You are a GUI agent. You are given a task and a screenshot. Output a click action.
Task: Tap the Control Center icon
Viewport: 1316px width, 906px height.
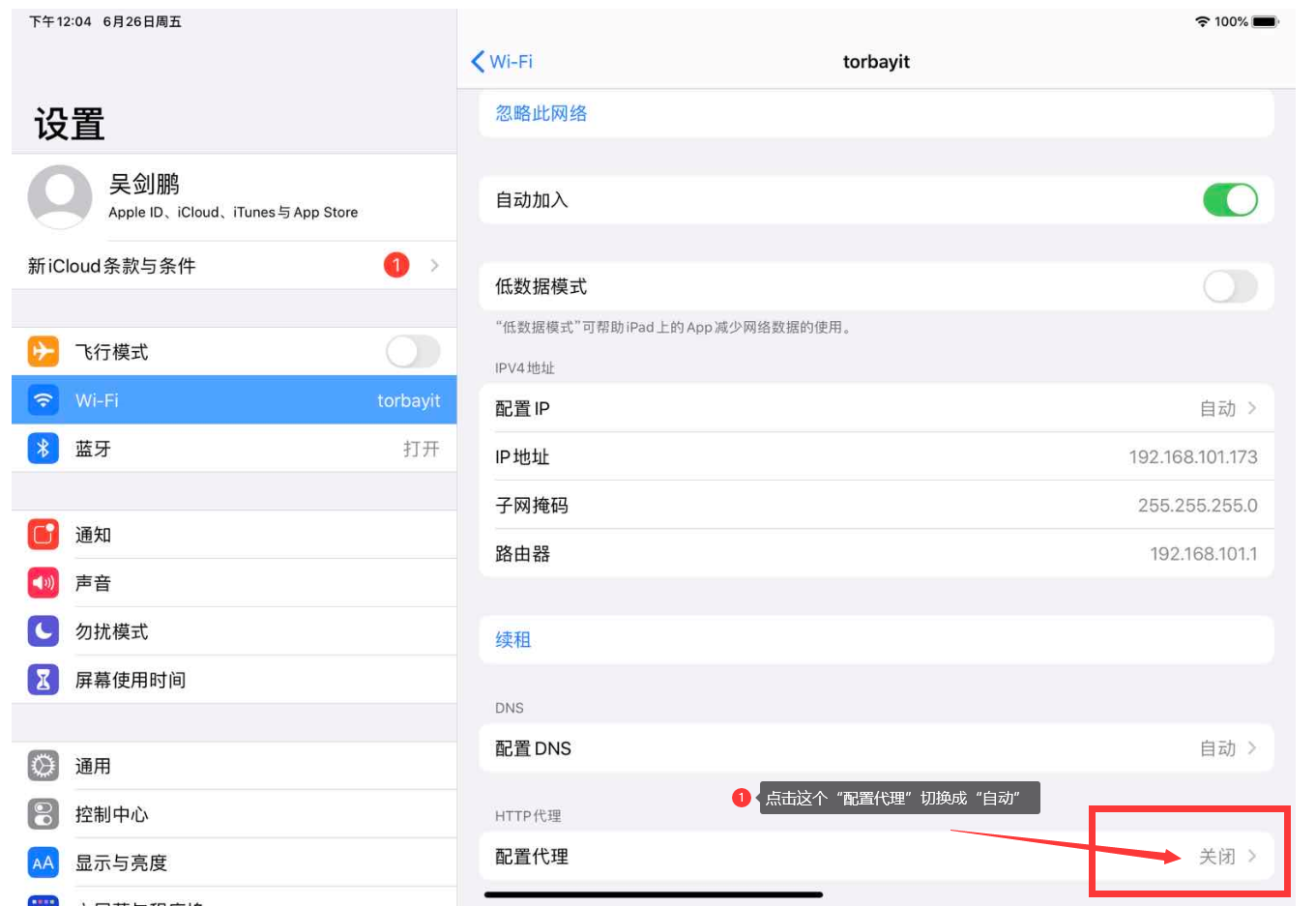44,814
